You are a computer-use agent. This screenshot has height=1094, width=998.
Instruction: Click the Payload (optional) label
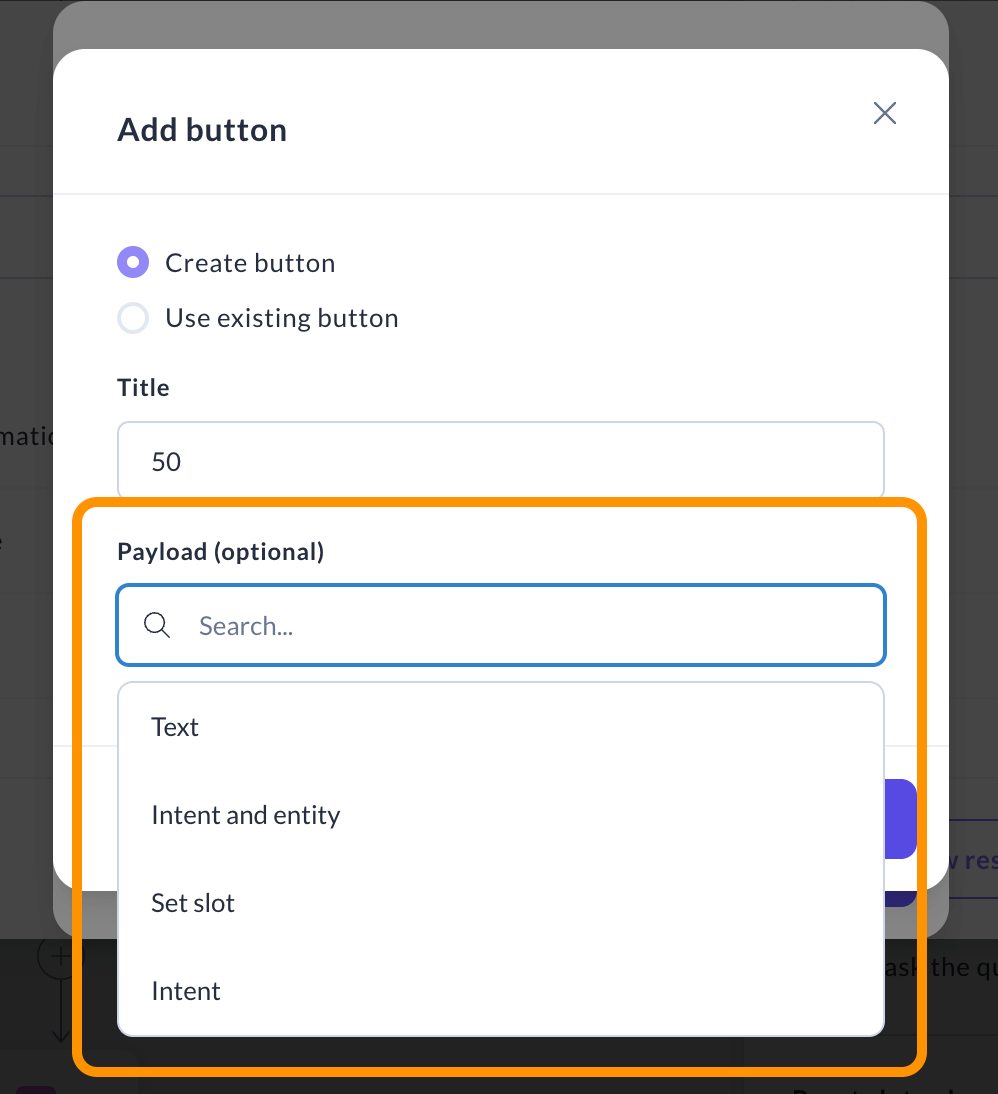point(221,551)
